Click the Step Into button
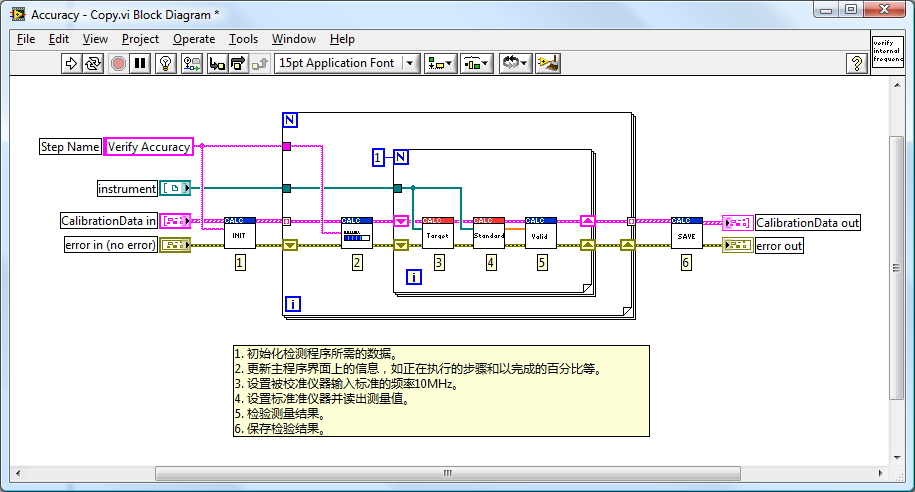 [x=215, y=63]
